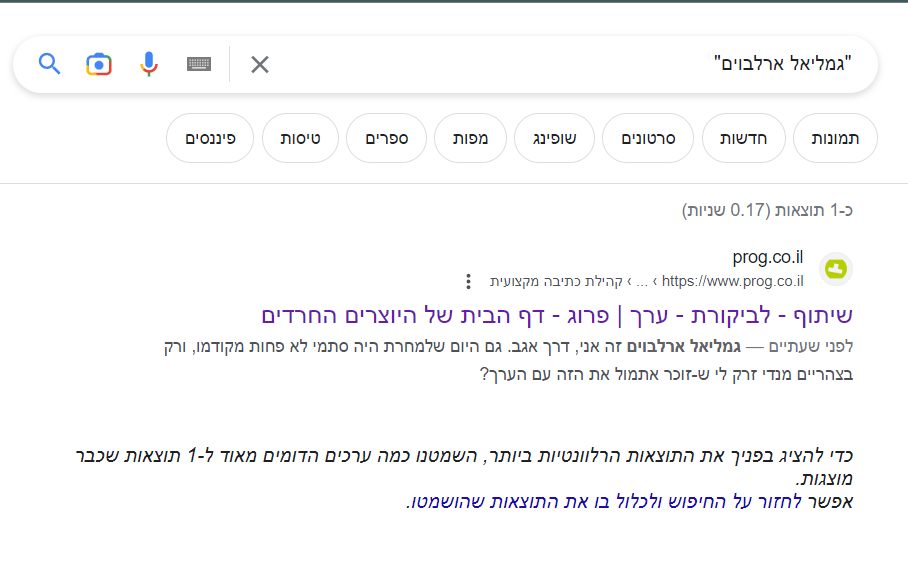Screen dimensions: 908x576
Task: Select the ספרים search filter
Action: click(x=386, y=138)
